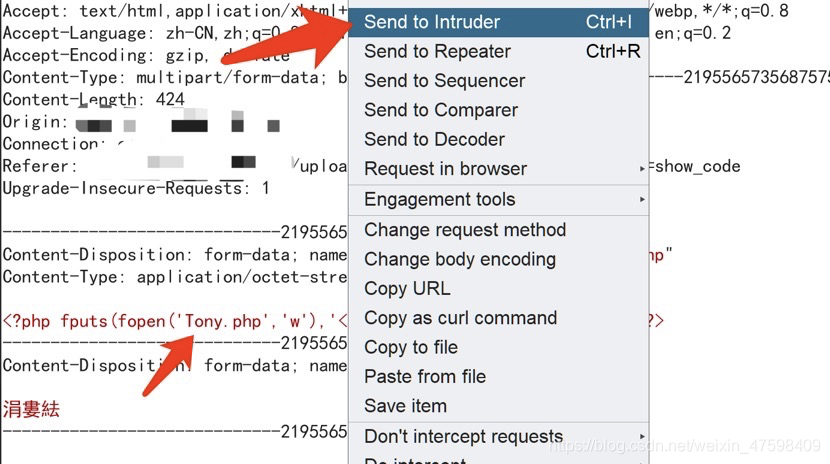Screen dimensions: 830x464
Task: Select Change body encoding
Action: (459, 259)
